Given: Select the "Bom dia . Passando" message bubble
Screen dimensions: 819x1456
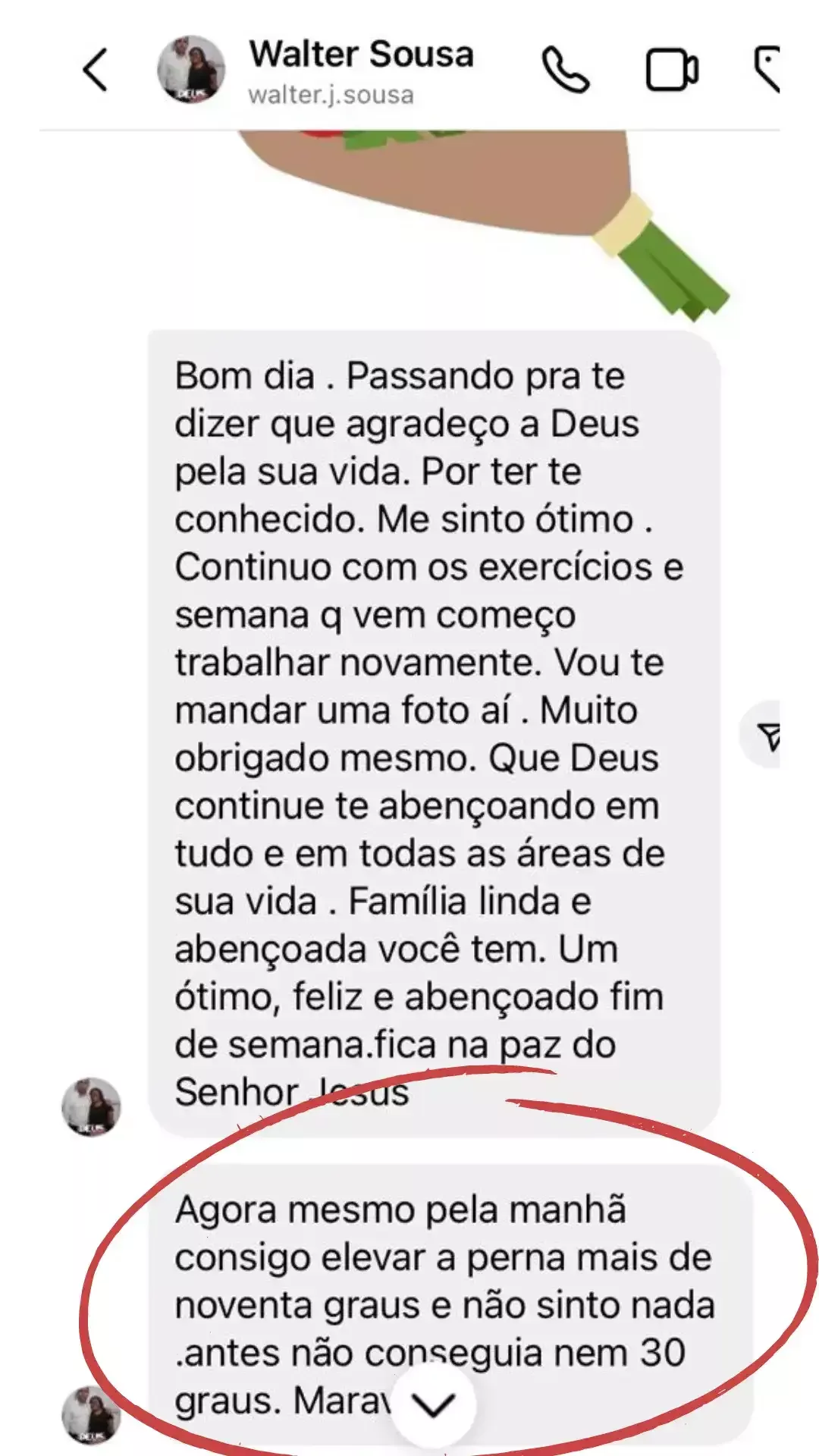Looking at the screenshot, I should pyautogui.click(x=434, y=733).
